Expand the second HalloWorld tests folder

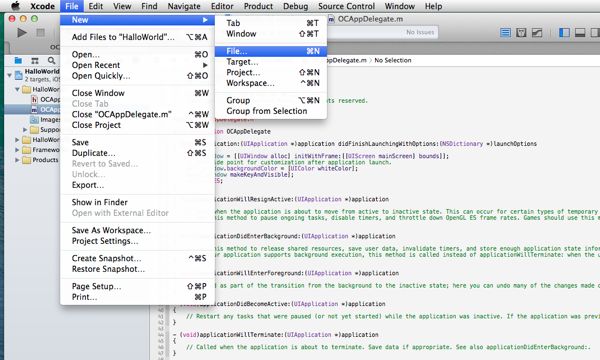coord(17,140)
